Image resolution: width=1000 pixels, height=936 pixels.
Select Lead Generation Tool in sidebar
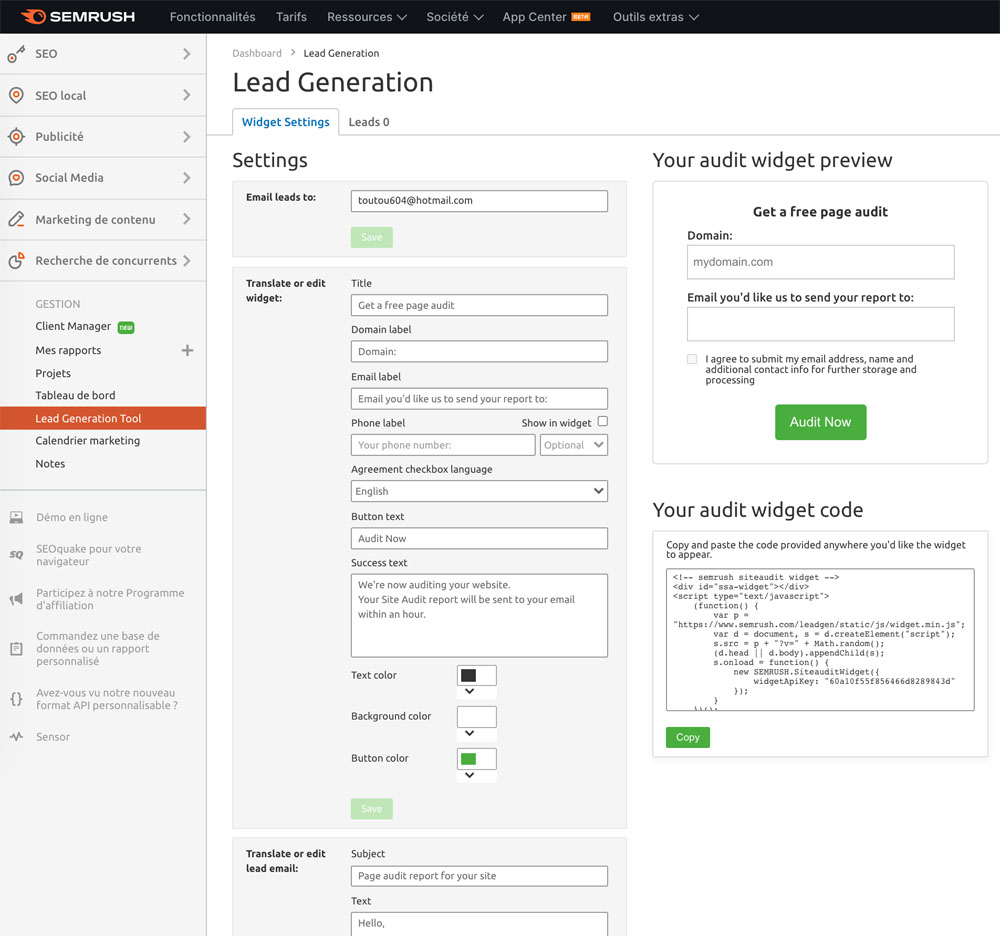pyautogui.click(x=103, y=418)
